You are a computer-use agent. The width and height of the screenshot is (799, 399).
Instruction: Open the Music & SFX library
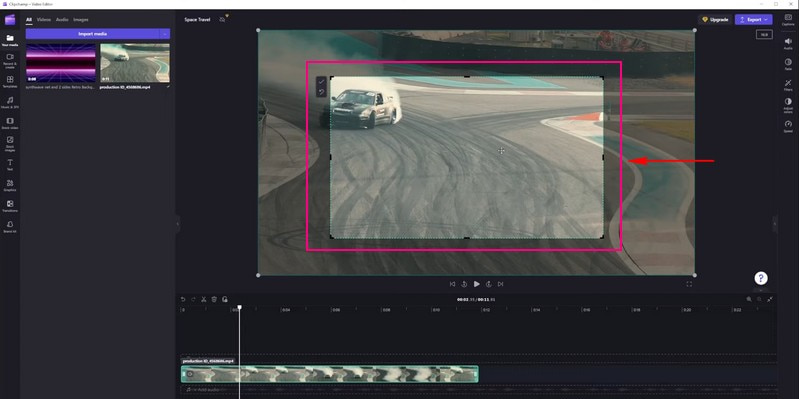(x=10, y=102)
